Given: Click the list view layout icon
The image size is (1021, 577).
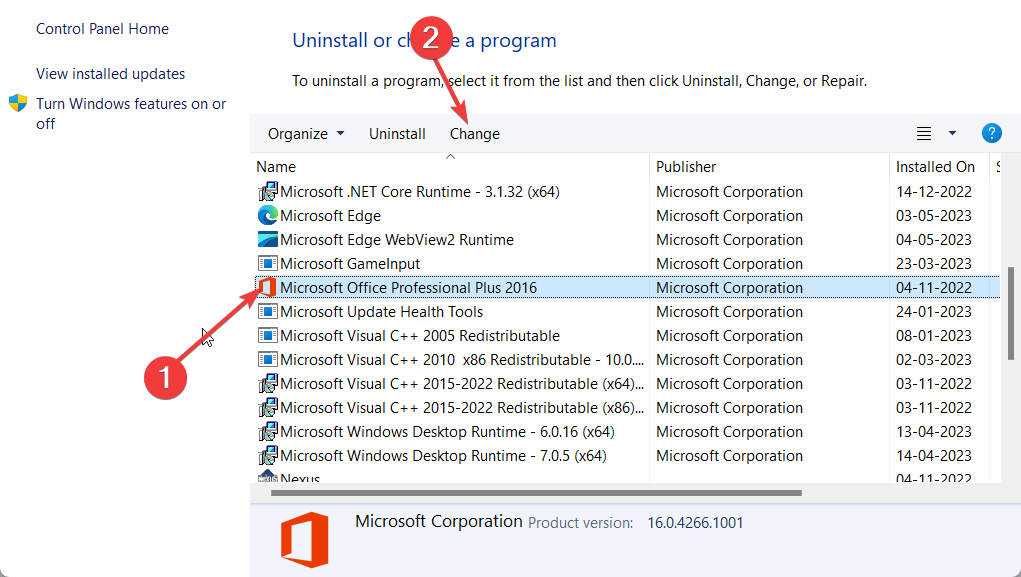Looking at the screenshot, I should [x=923, y=134].
